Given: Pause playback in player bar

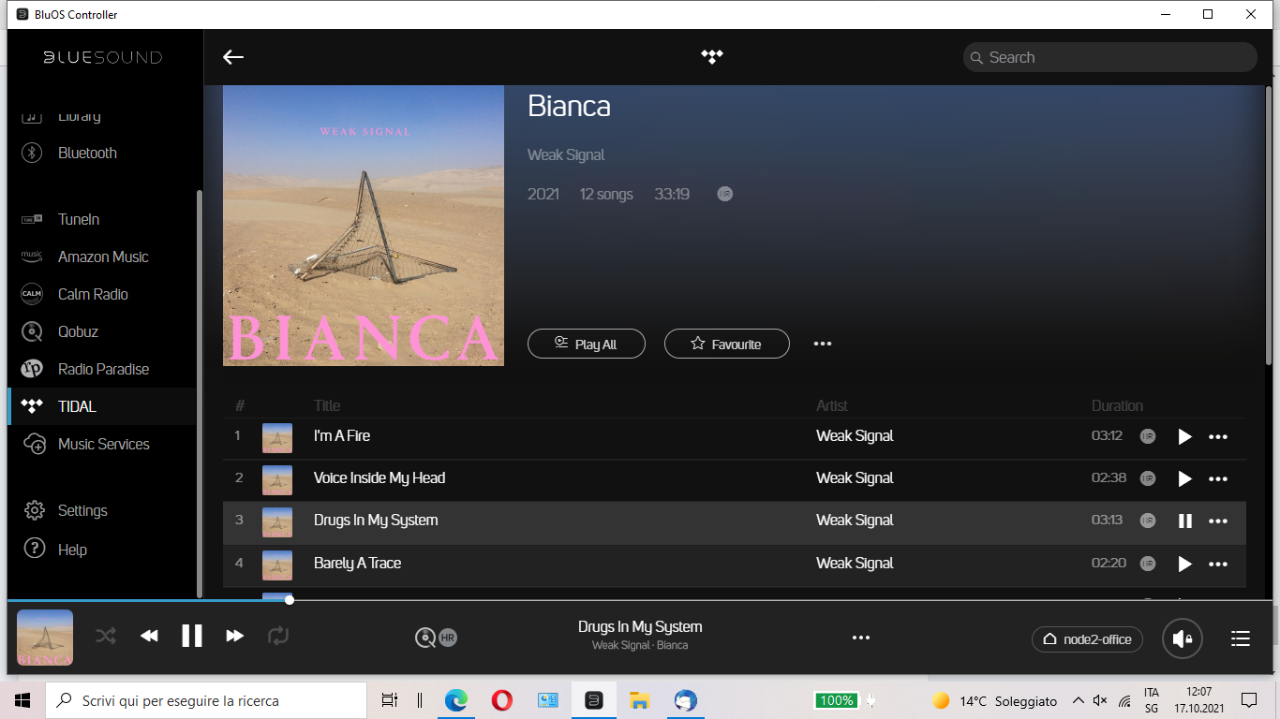Looking at the screenshot, I should [192, 635].
